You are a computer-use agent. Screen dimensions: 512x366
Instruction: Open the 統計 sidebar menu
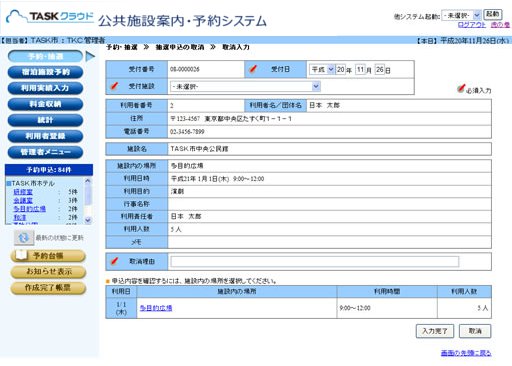pyautogui.click(x=45, y=120)
